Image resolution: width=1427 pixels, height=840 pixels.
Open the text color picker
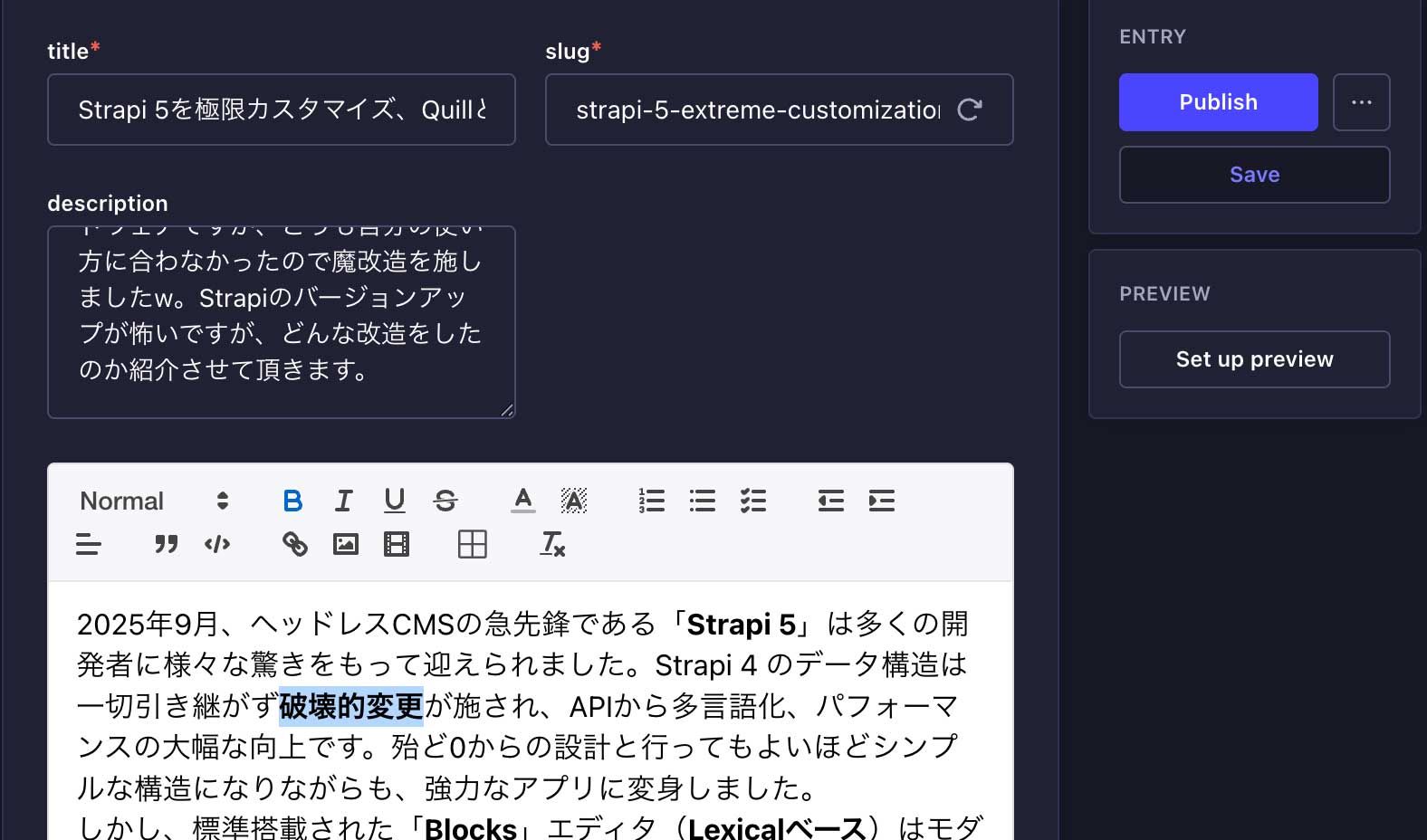click(x=522, y=501)
